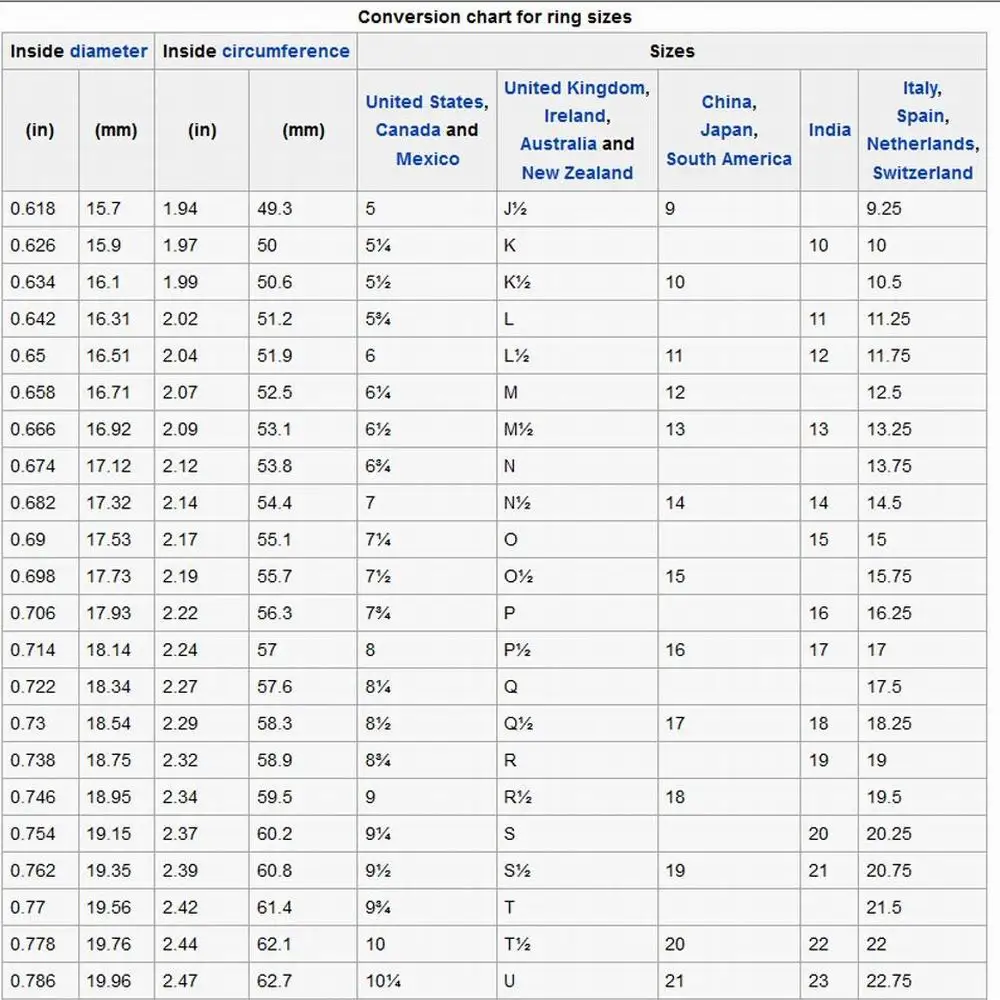Follow the Spain link

pyautogui.click(x=920, y=116)
